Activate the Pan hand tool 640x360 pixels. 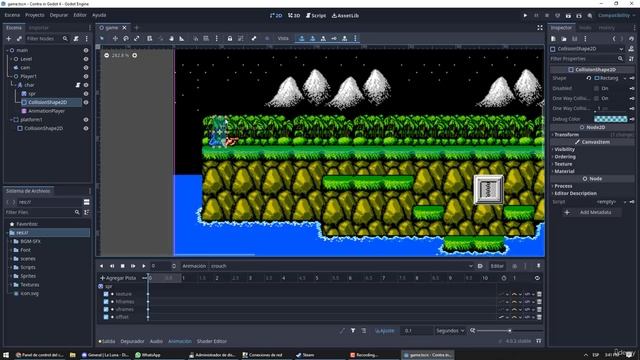point(171,38)
